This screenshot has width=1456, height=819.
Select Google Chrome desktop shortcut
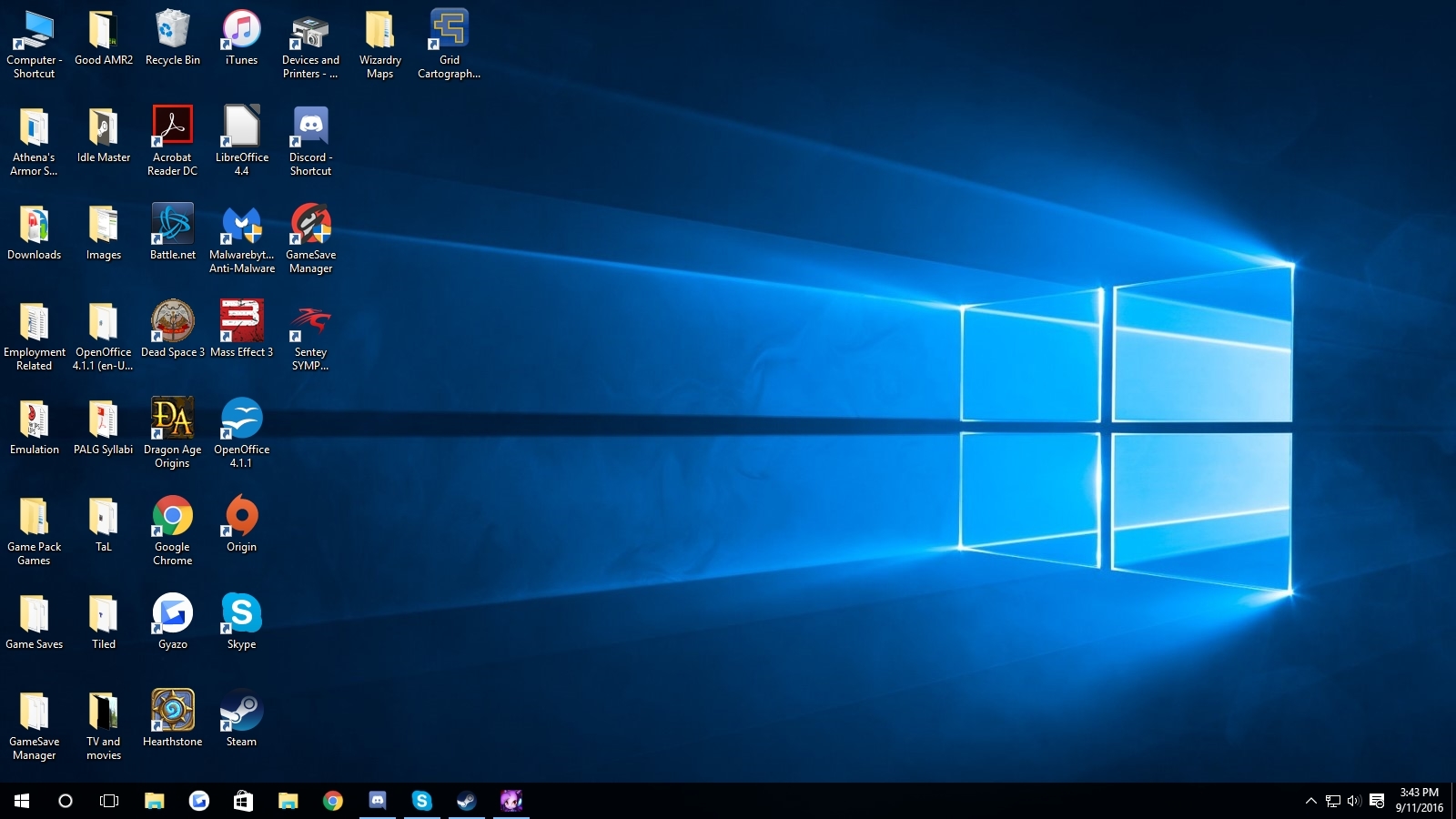coord(173,531)
